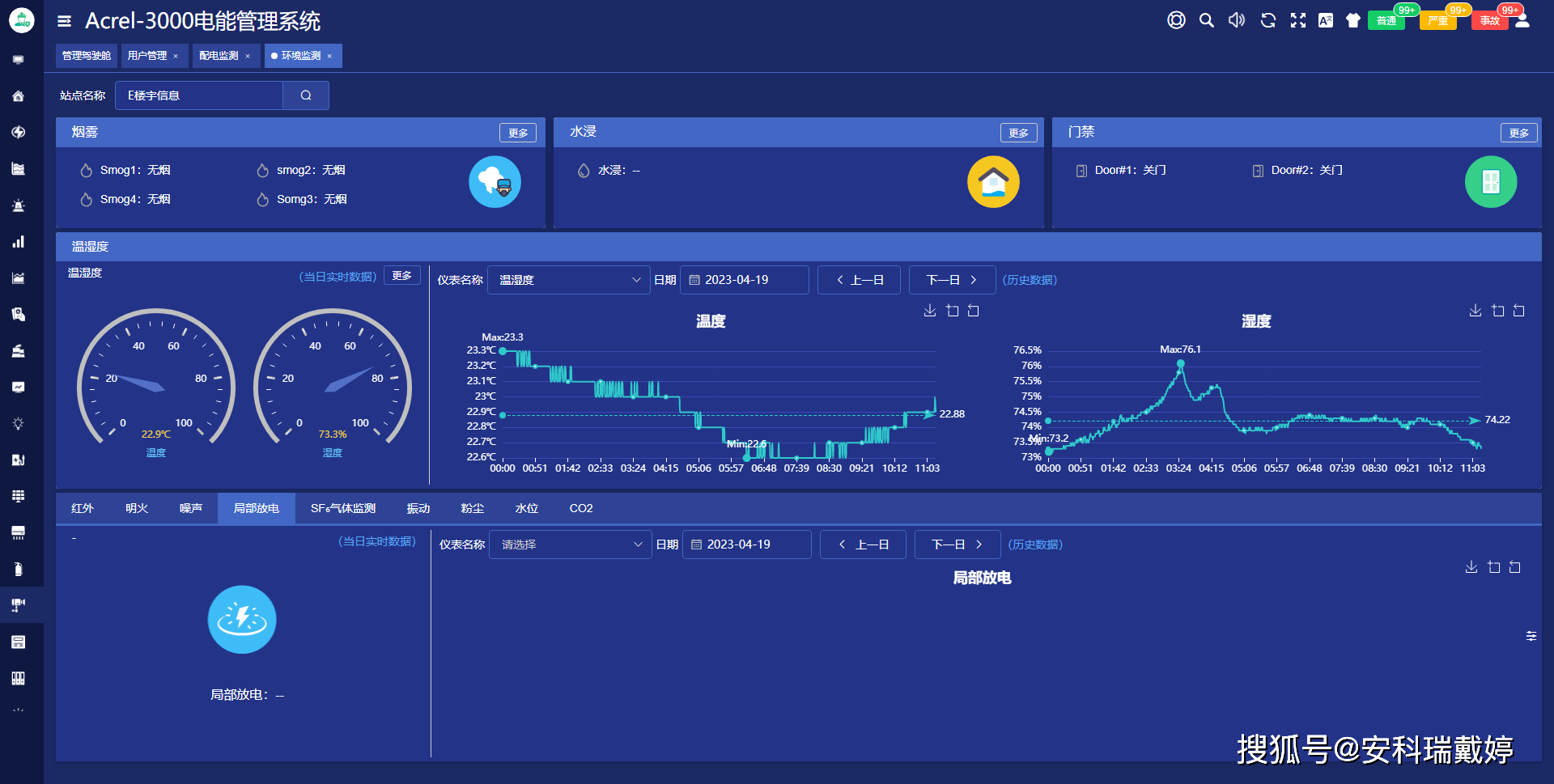Open the binder files icon in left sidebar
1554x784 pixels.
[19, 678]
